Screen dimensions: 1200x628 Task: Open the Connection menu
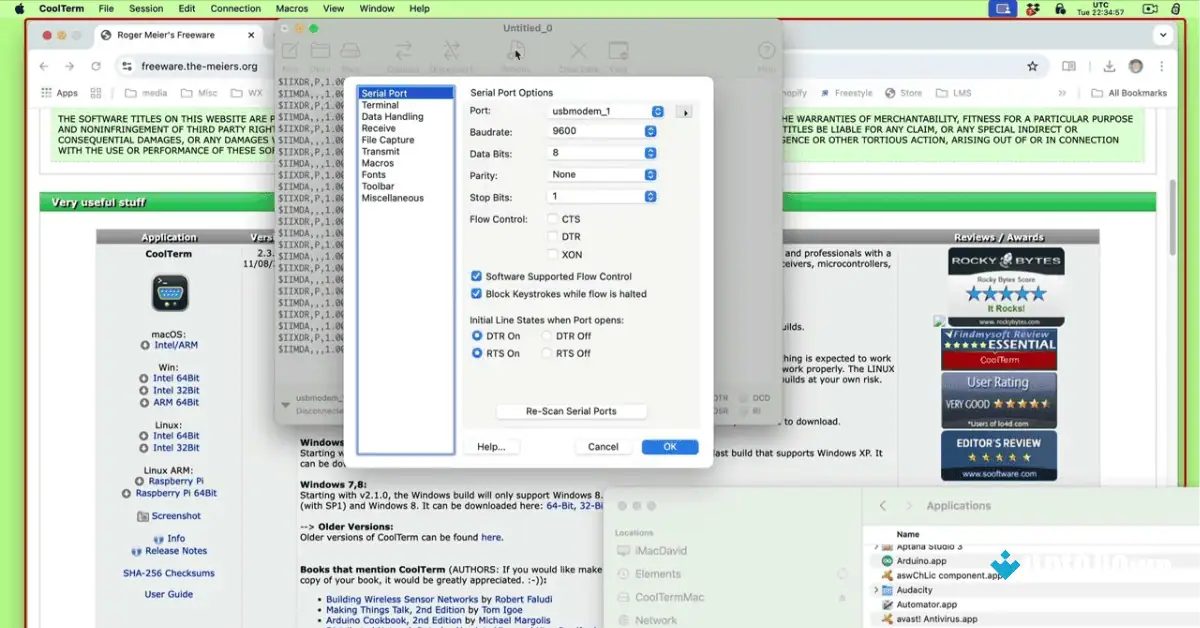coord(235,8)
